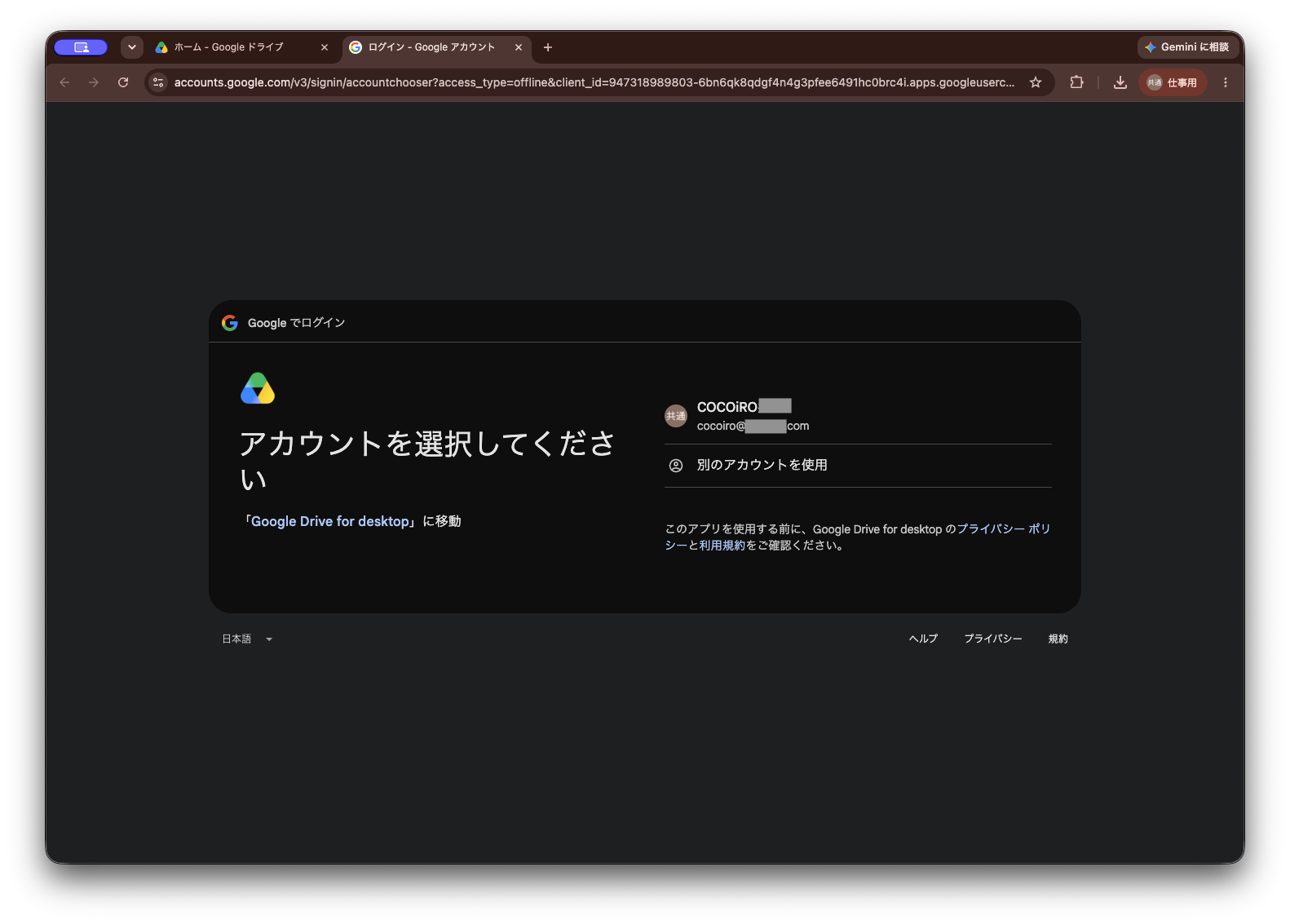The image size is (1290, 924).
Task: Click the accounts.google.com address bar URL
Action: coord(594,82)
